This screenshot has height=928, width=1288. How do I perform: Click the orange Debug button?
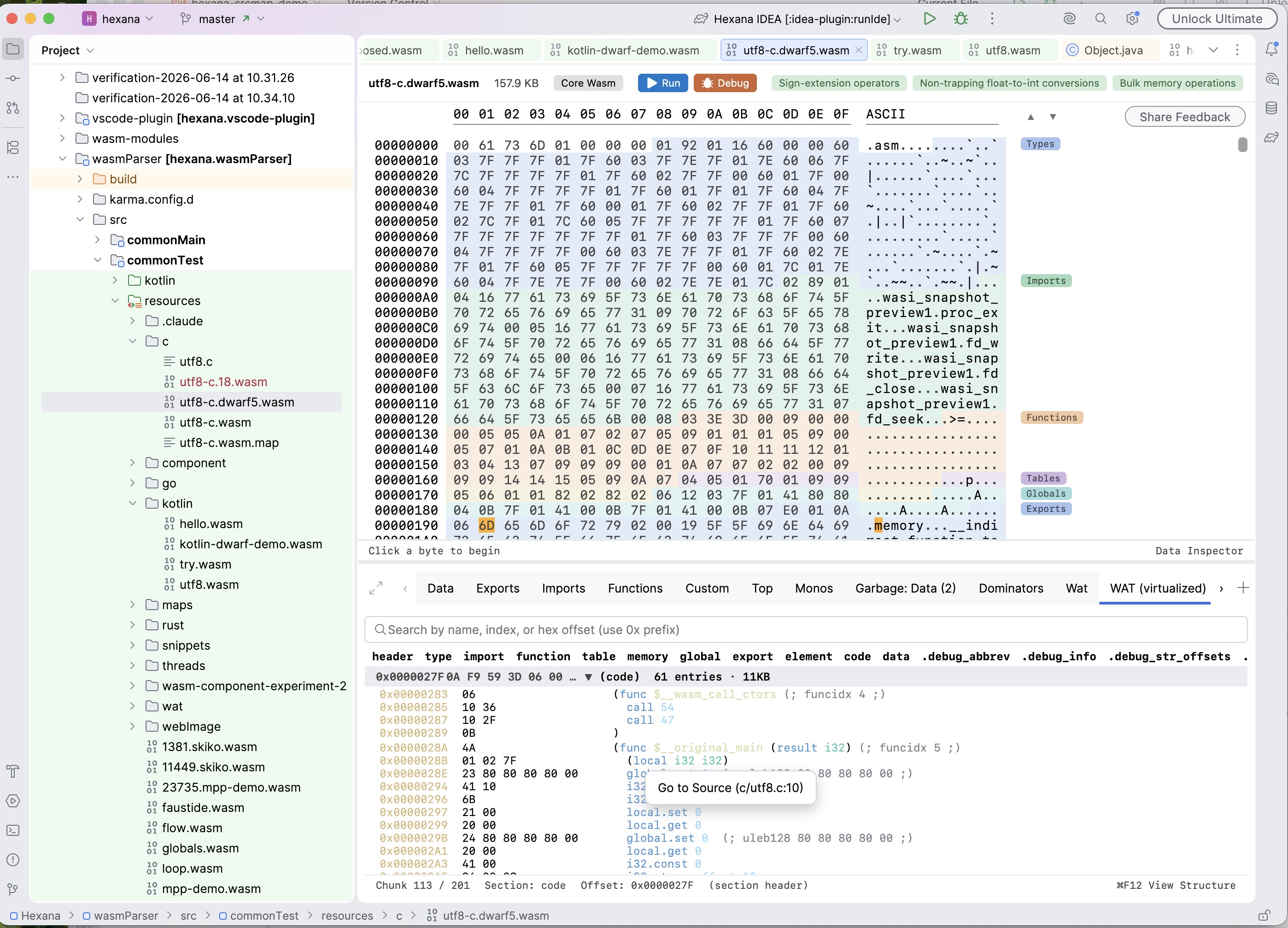725,83
